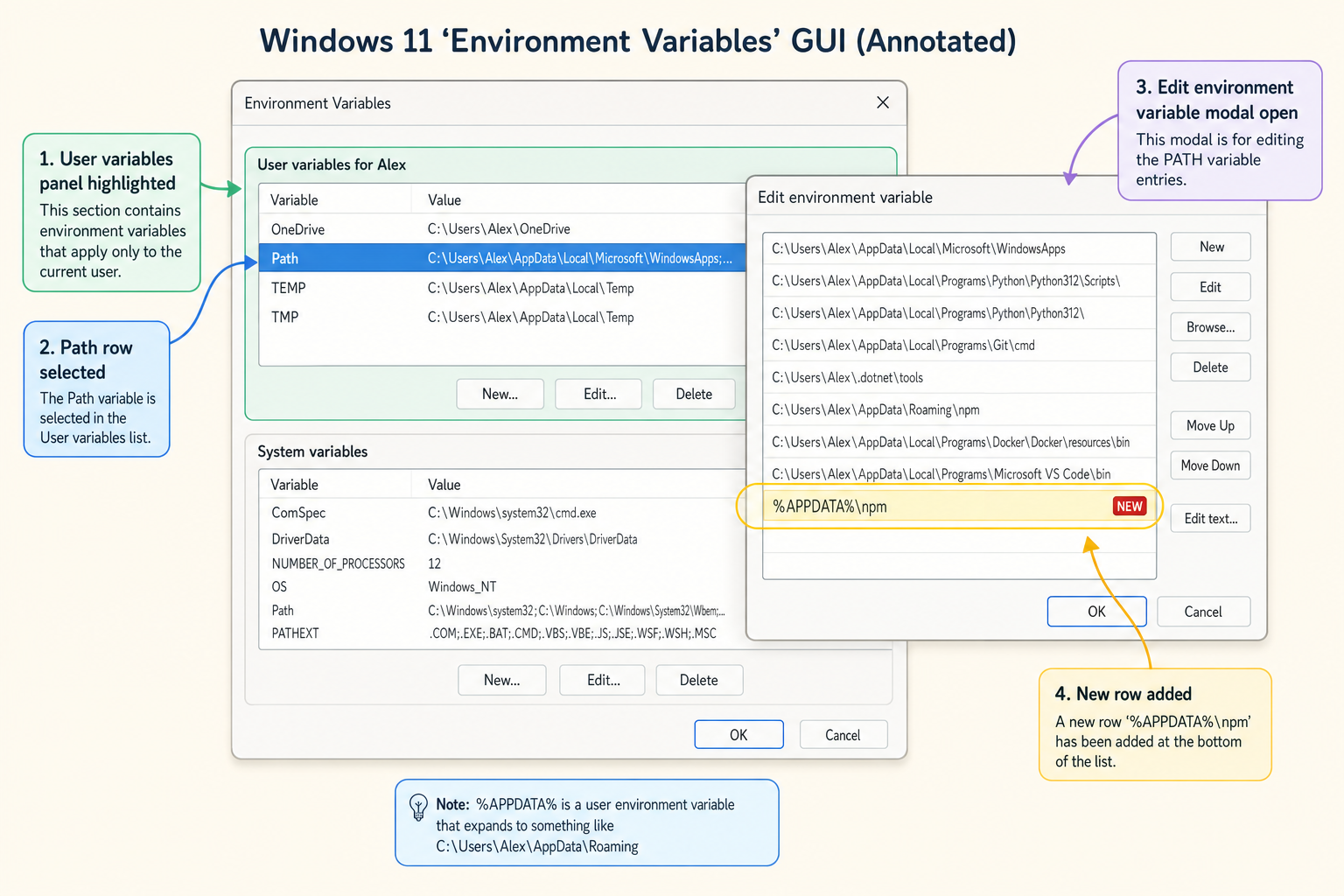The height and width of the screenshot is (896, 1344).
Task: Select the .dotnet\tools path entry
Action: [x=959, y=377]
